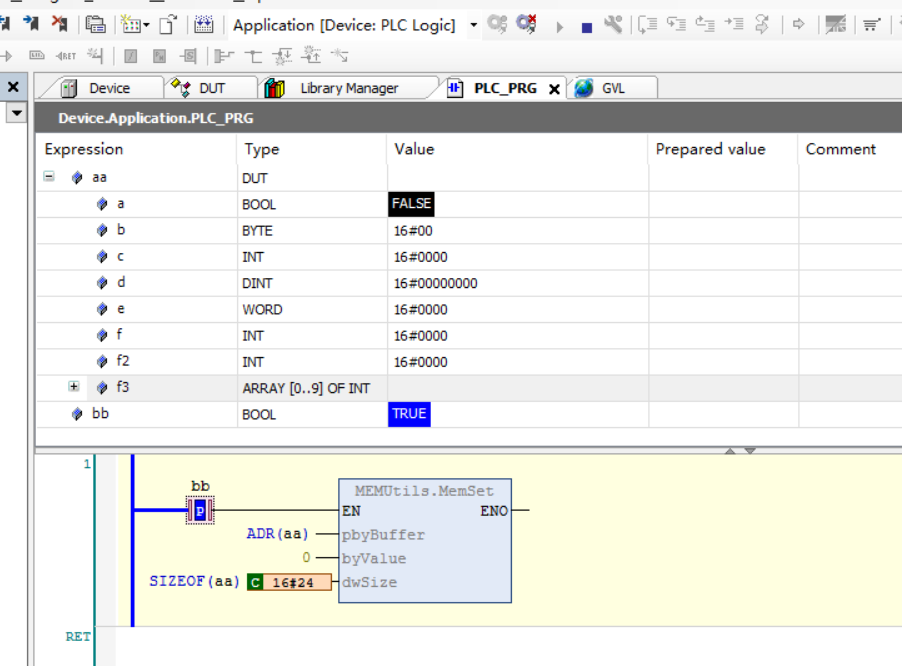
Task: Select the MEMUtils.MemSet function block
Action: tap(425, 541)
